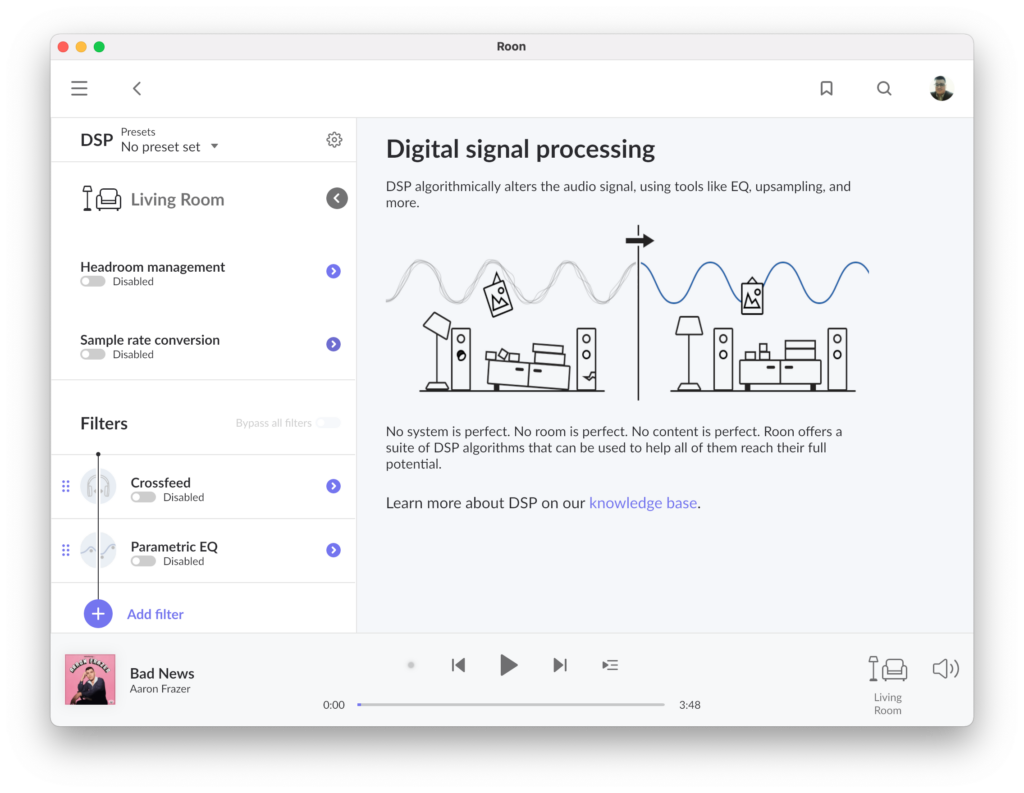This screenshot has width=1024, height=793.
Task: Click the Filters section heading
Action: click(104, 423)
